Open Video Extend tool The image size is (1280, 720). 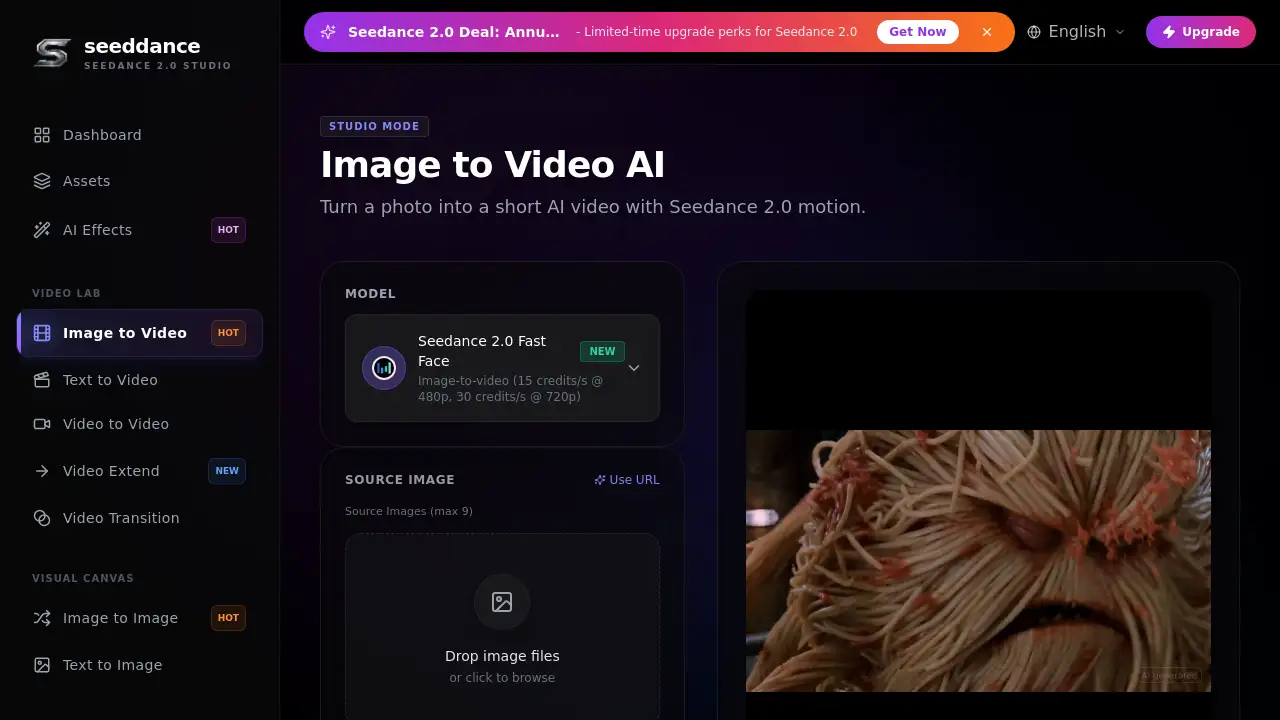[x=140, y=471]
